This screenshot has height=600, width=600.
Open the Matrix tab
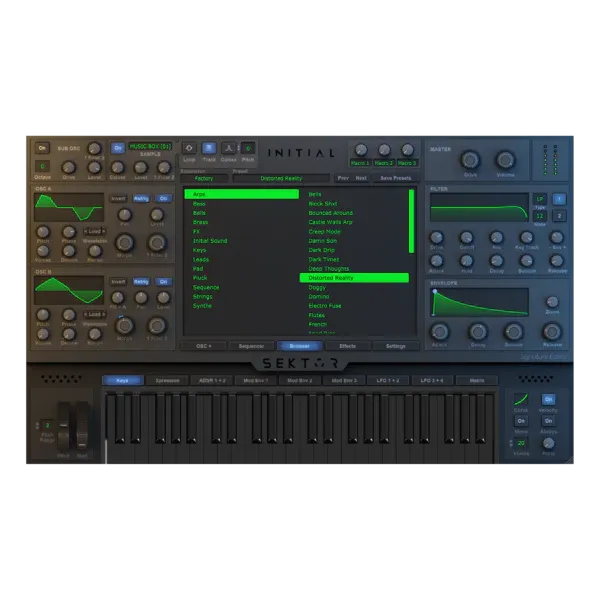click(x=477, y=381)
